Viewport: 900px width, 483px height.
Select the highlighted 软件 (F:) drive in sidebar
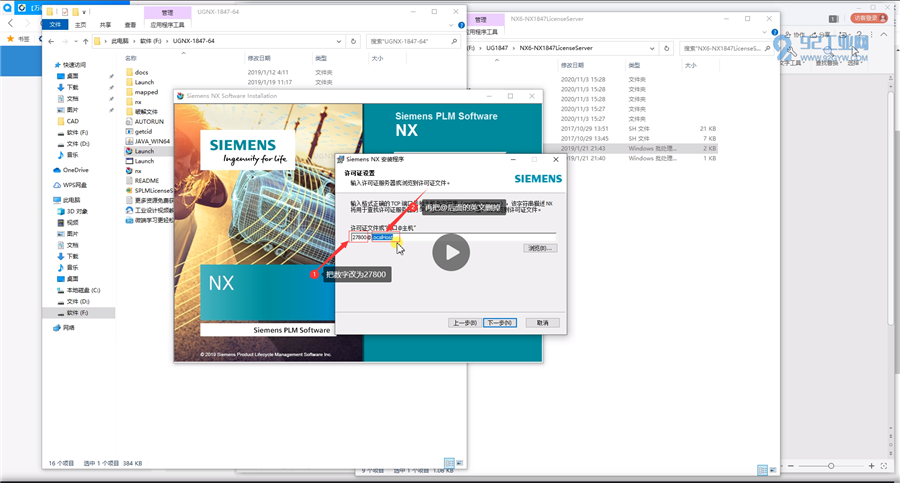coord(77,313)
